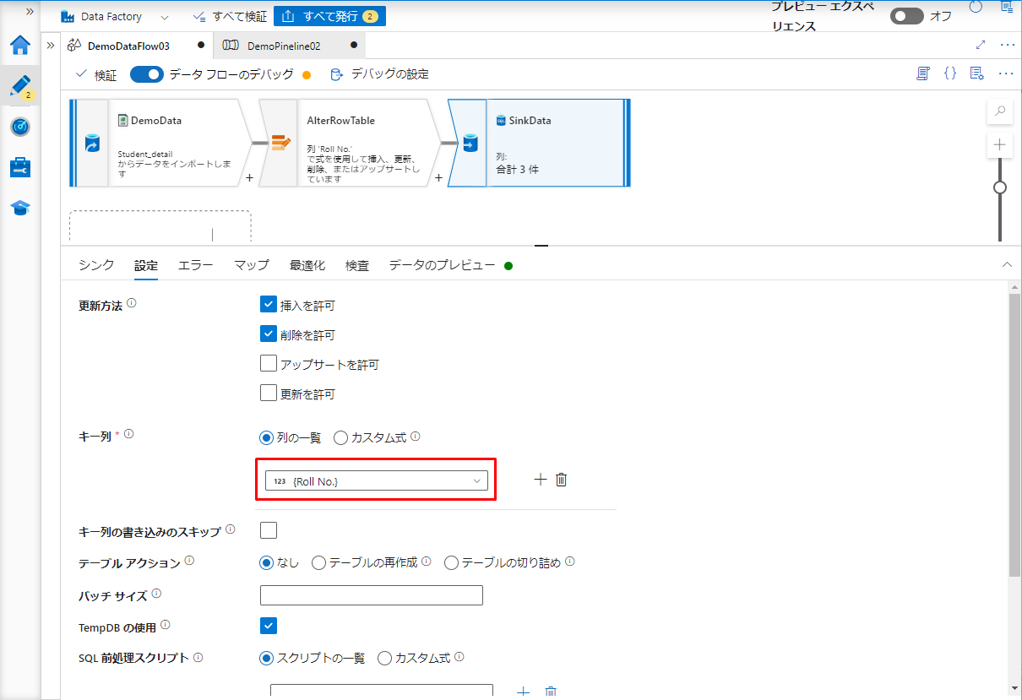Open the シンク tab
The height and width of the screenshot is (700, 1022).
click(x=96, y=265)
